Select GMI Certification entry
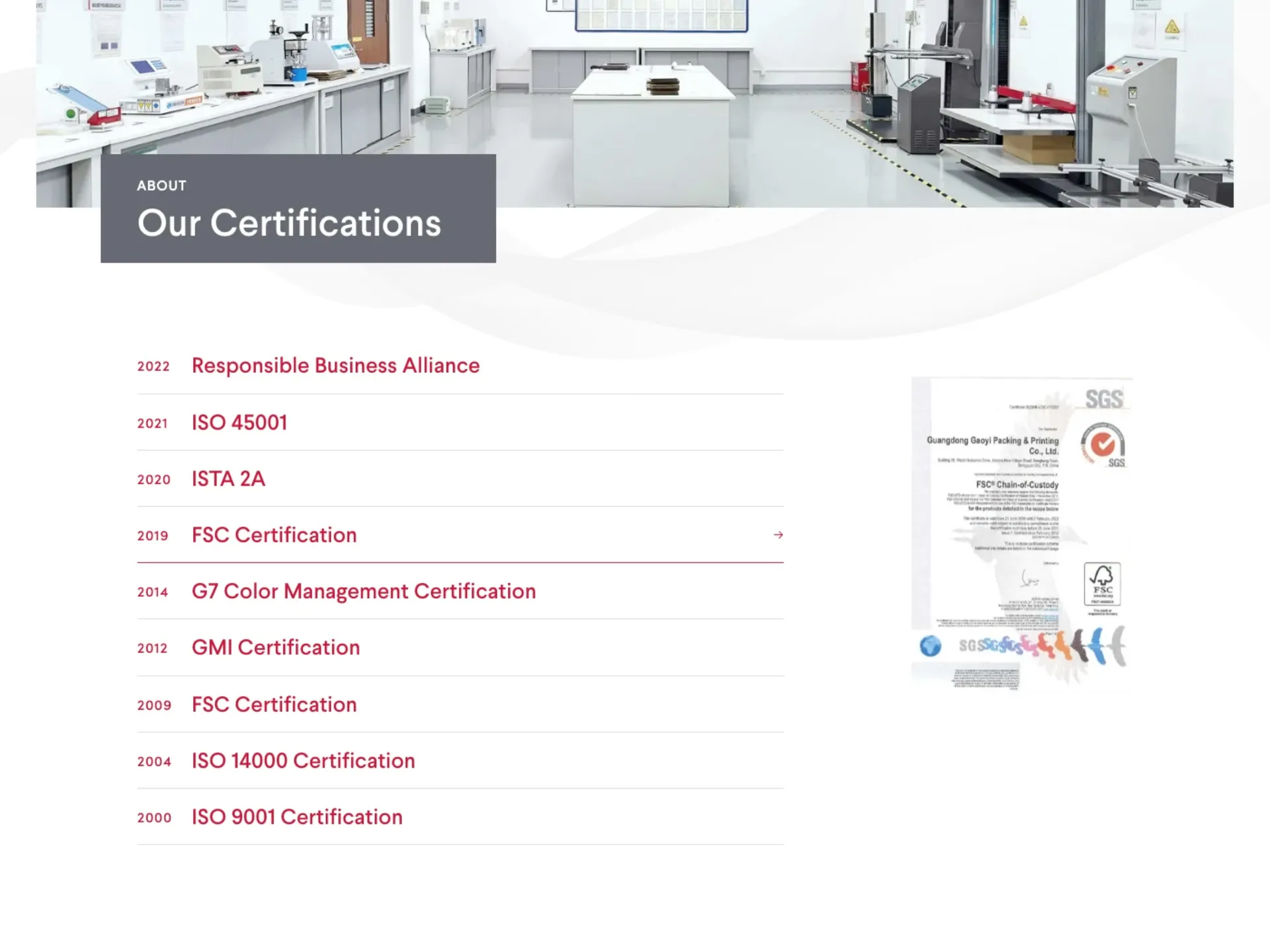 click(275, 647)
